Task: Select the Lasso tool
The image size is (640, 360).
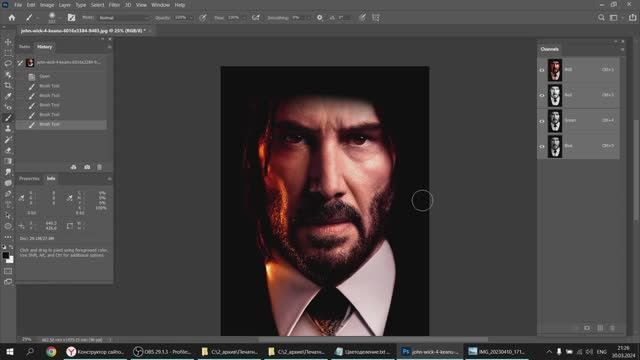Action: click(x=8, y=64)
